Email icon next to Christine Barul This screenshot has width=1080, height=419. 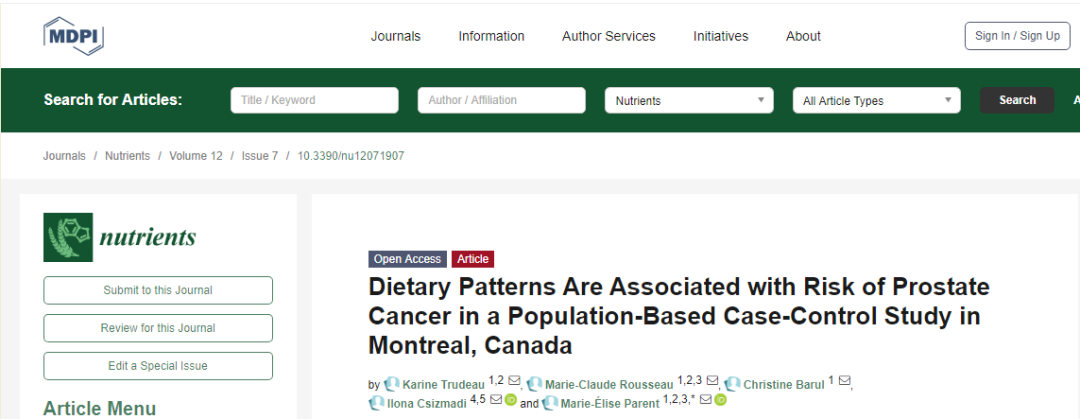[844, 380]
